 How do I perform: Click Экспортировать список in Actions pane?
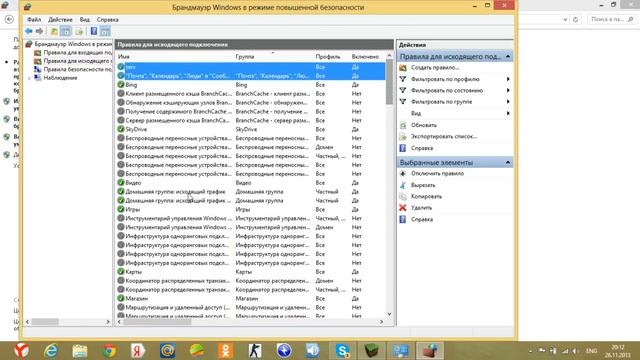tap(444, 137)
